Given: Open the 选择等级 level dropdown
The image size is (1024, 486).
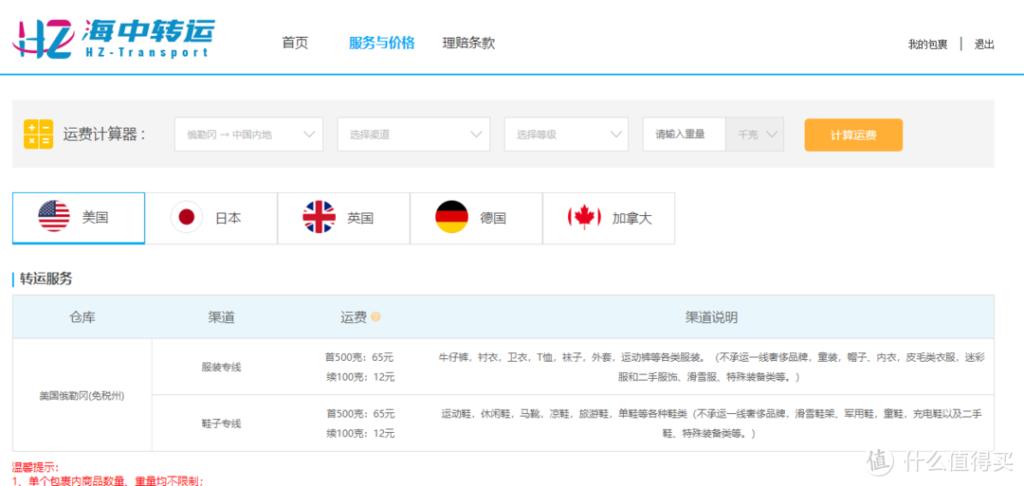Looking at the screenshot, I should (x=566, y=135).
